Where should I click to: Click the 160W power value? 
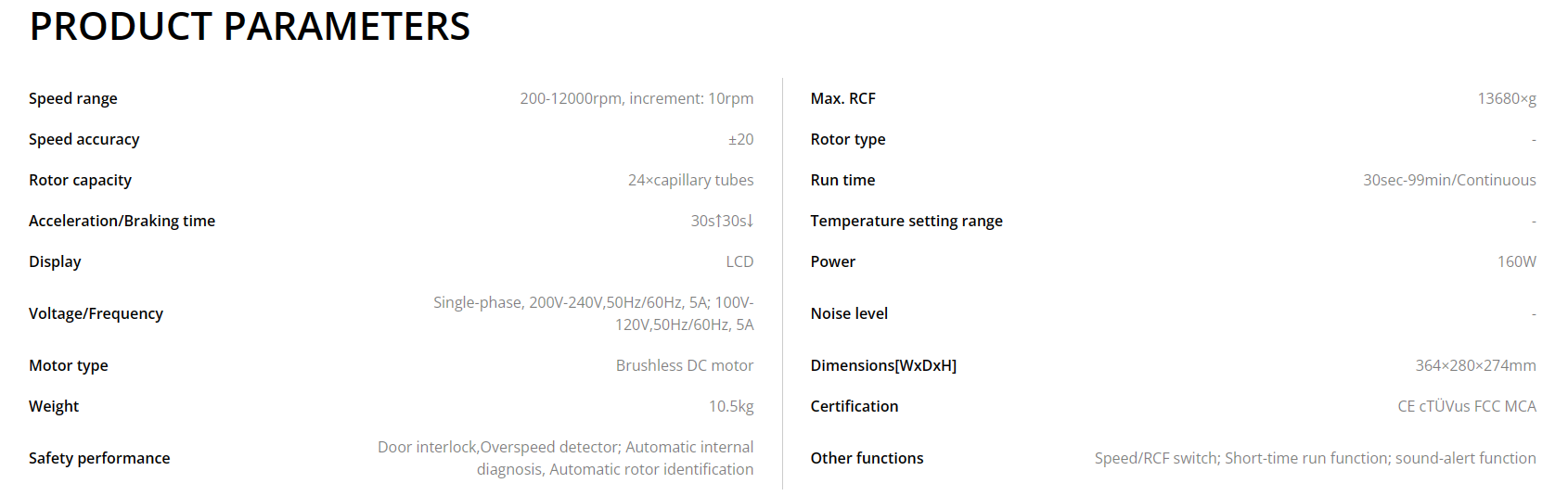click(1517, 261)
